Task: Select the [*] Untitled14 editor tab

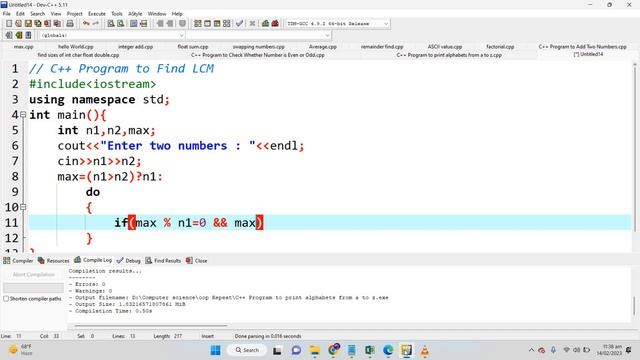Action: (588, 54)
